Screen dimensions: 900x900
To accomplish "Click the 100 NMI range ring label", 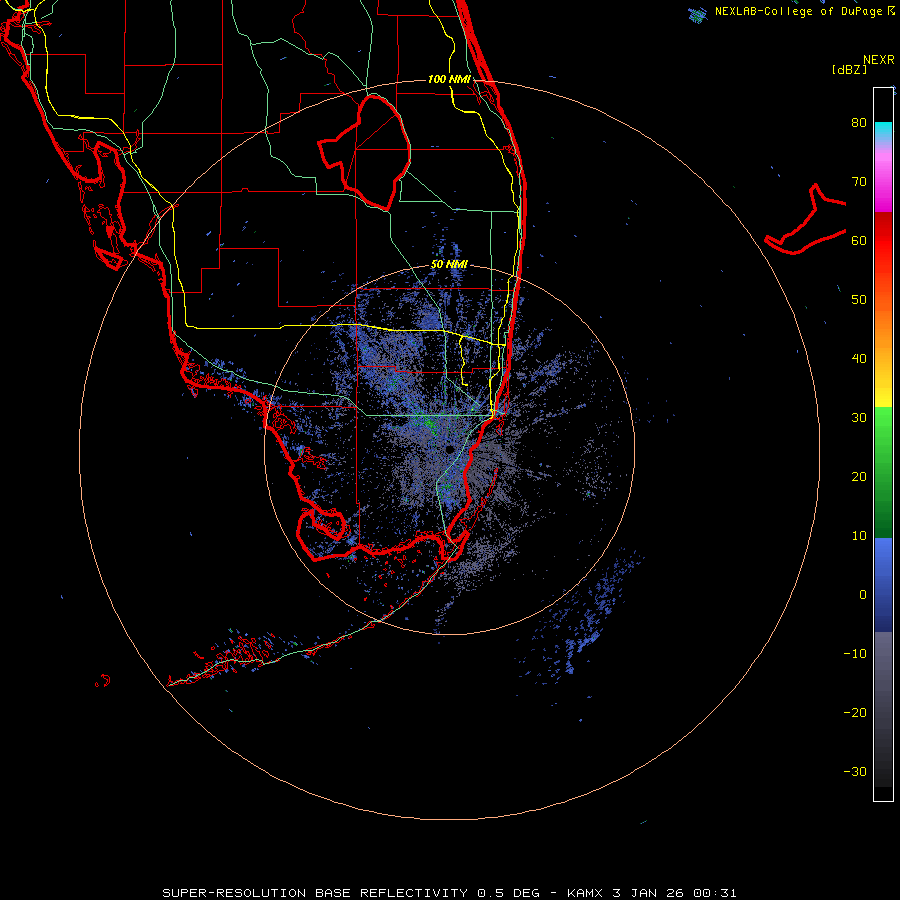I will (x=449, y=79).
